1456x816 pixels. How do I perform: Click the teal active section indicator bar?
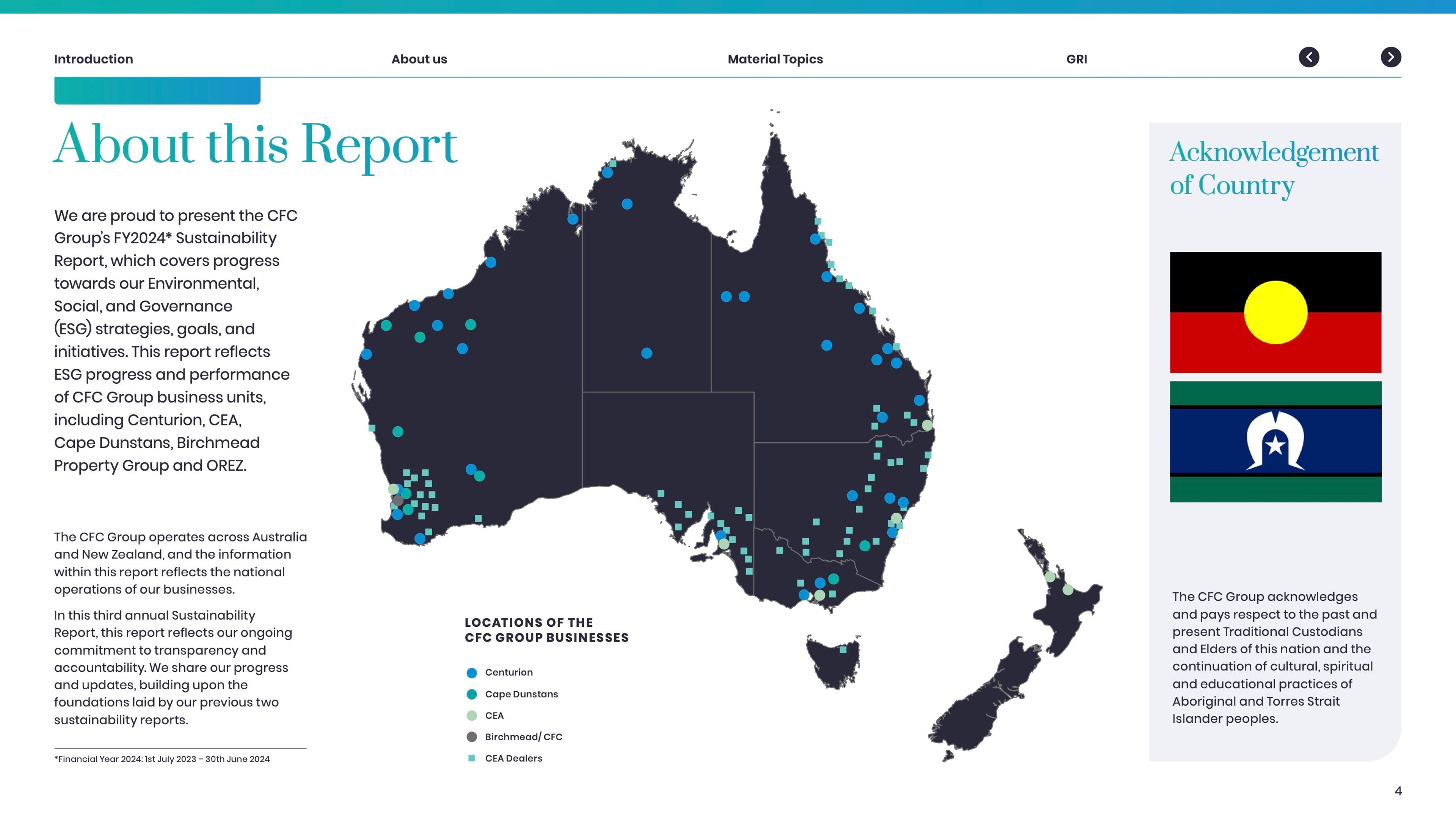tap(157, 91)
